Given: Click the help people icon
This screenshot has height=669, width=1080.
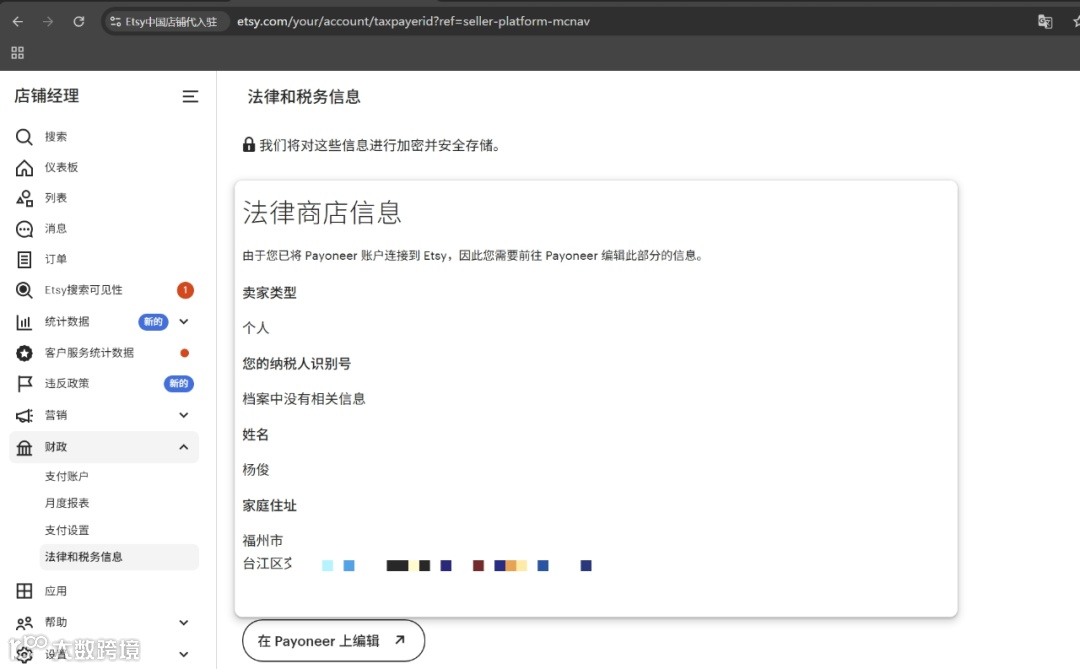Looking at the screenshot, I should point(24,623).
